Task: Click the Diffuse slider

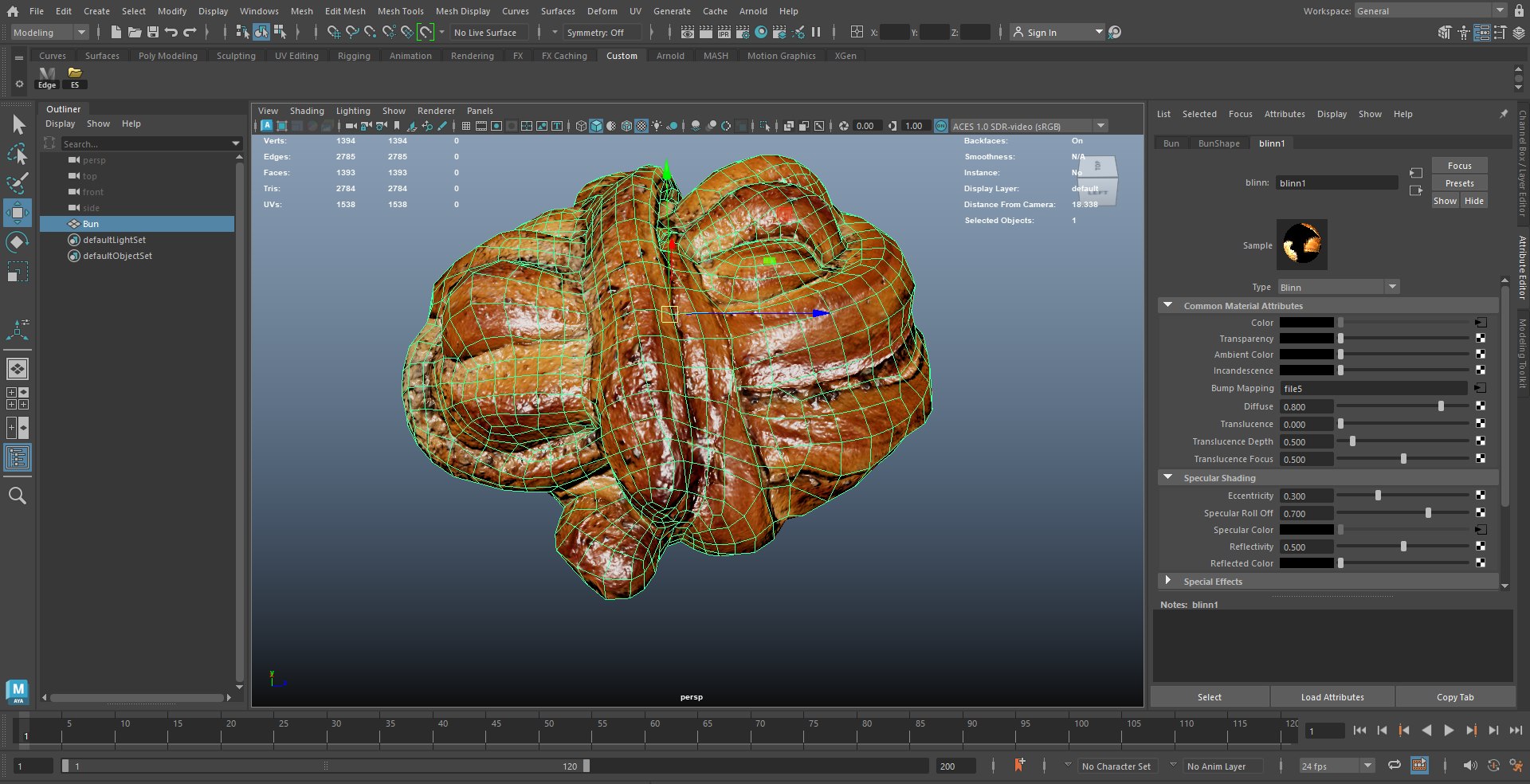Action: [x=1402, y=406]
